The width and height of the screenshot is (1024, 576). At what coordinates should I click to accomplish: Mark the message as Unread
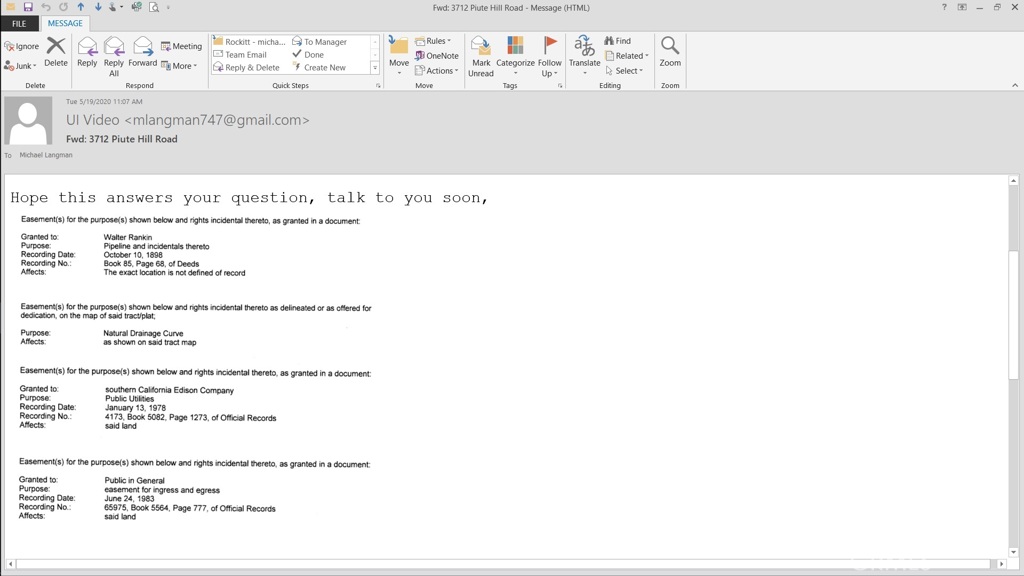481,55
